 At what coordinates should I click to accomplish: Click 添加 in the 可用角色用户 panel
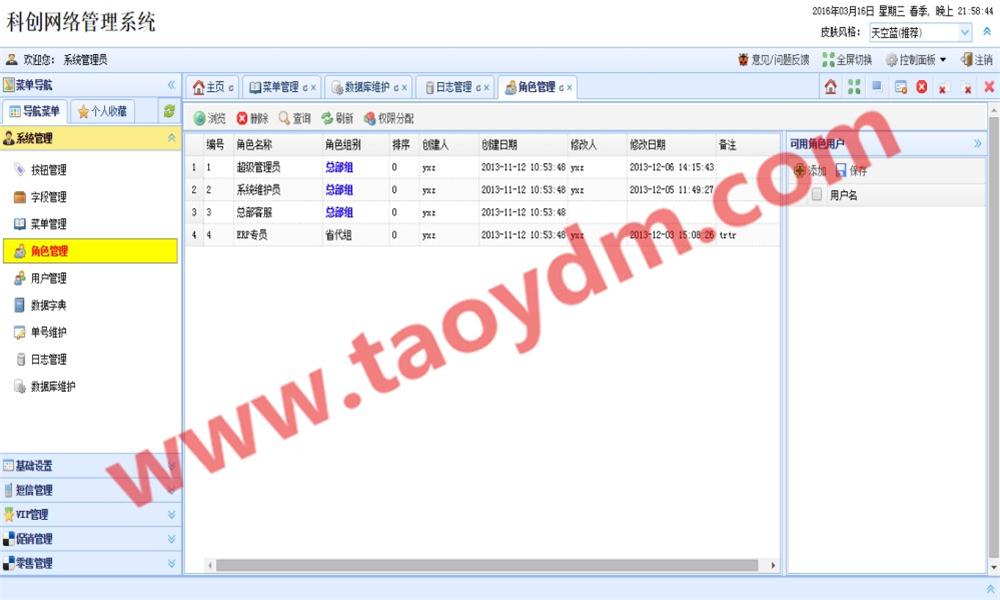pos(810,170)
